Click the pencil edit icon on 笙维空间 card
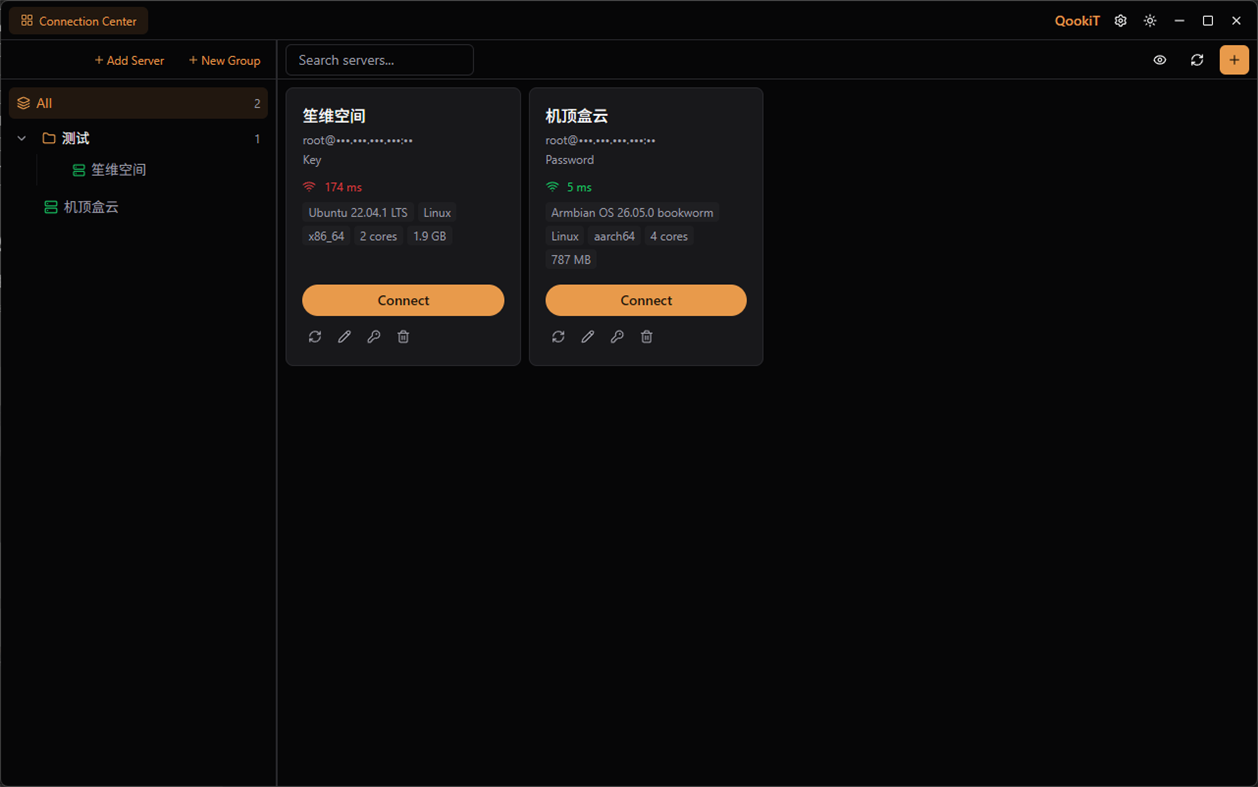Screen dimensions: 1258x787 [x=344, y=337]
